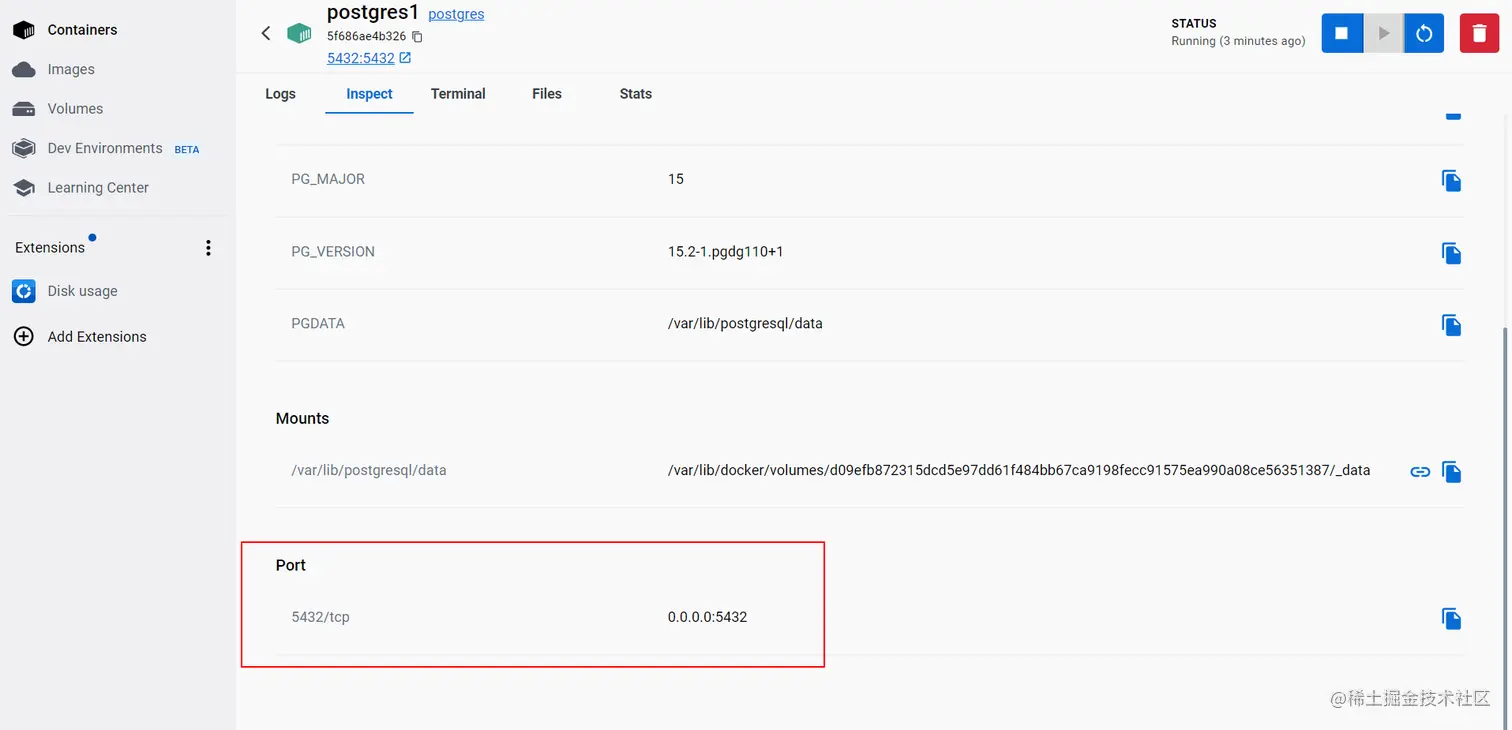The image size is (1512, 730).
Task: Click the Running status text
Action: click(1238, 41)
